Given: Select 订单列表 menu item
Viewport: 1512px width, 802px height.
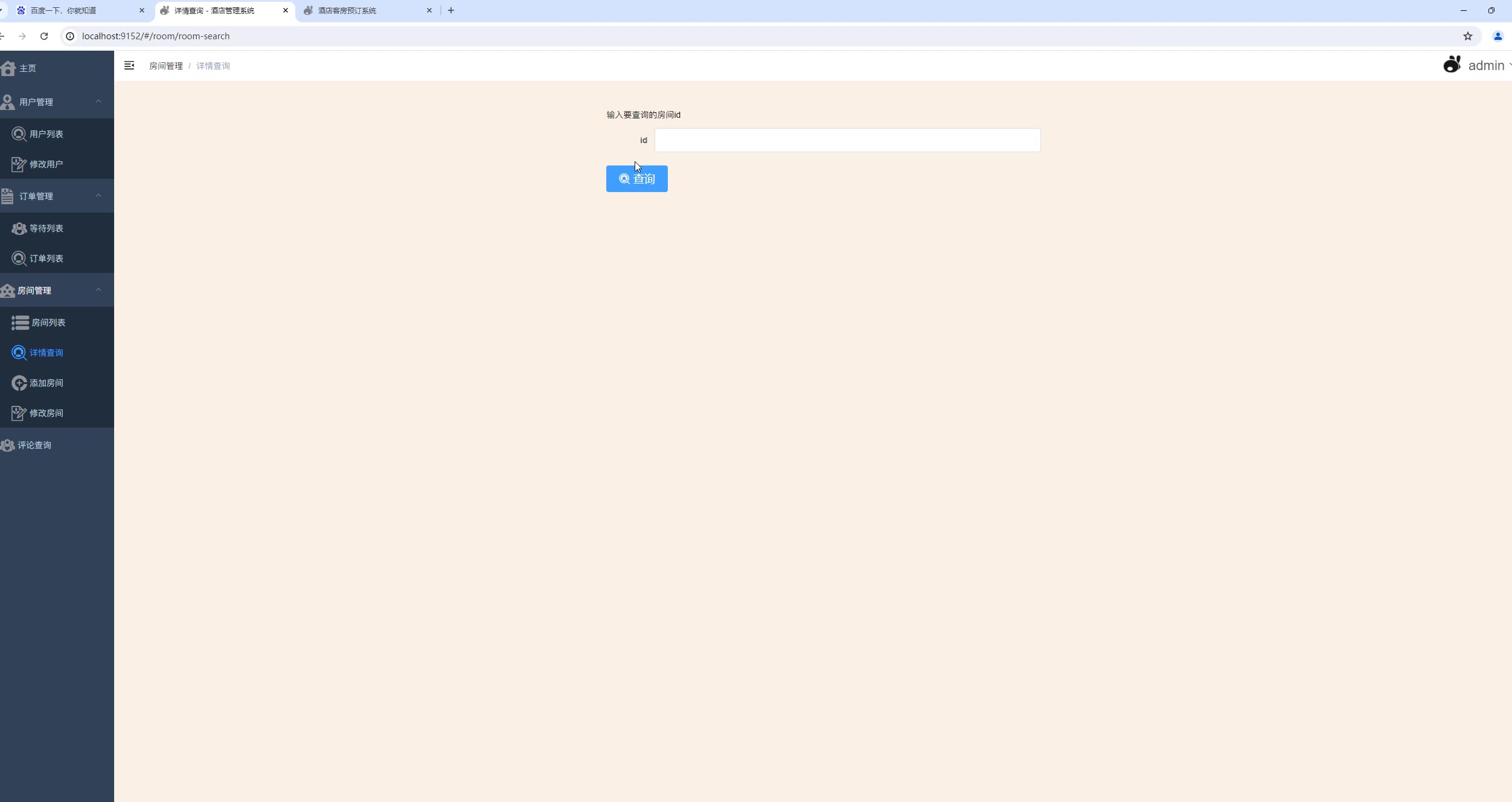Looking at the screenshot, I should pos(46,258).
